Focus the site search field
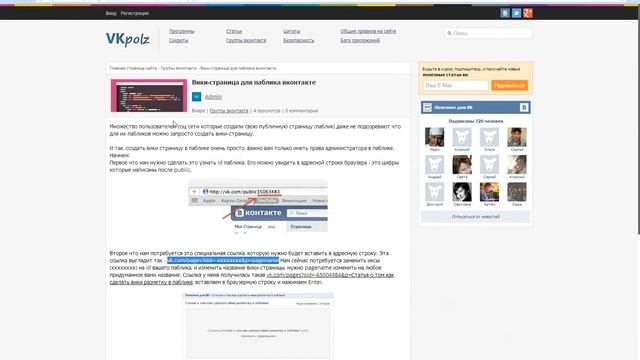640x360 pixels. pos(488,33)
